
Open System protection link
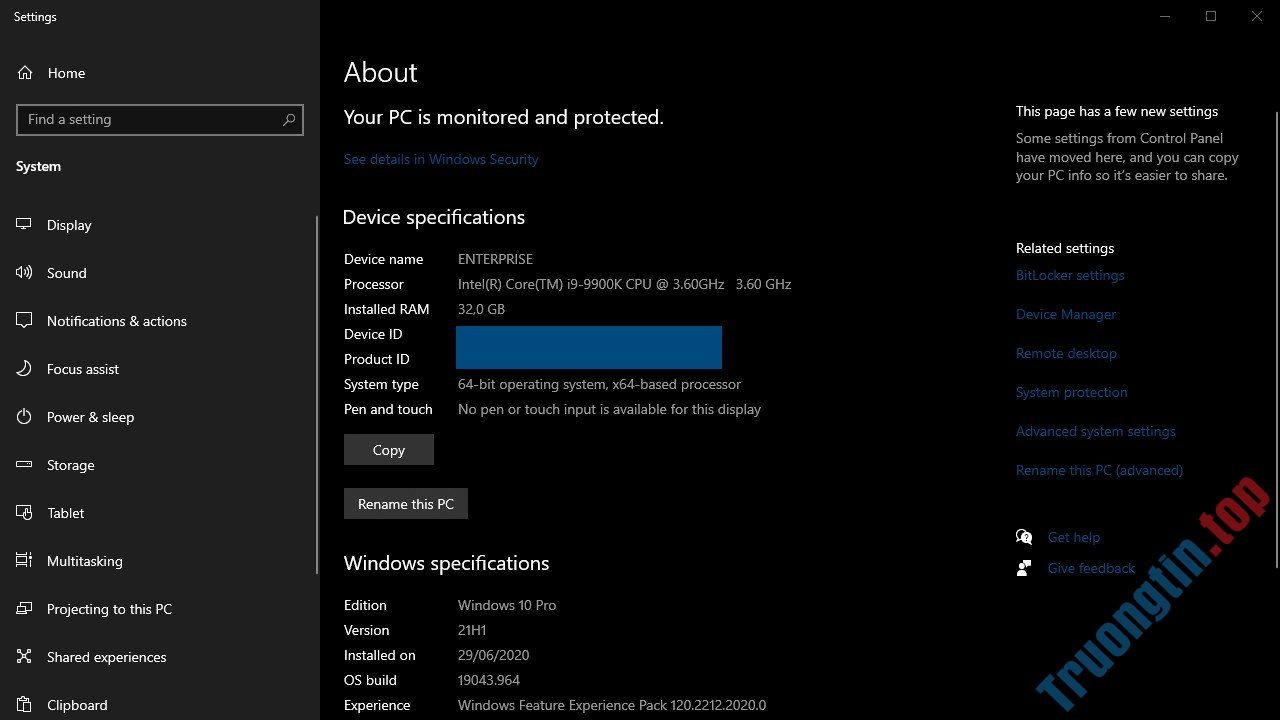point(1072,392)
